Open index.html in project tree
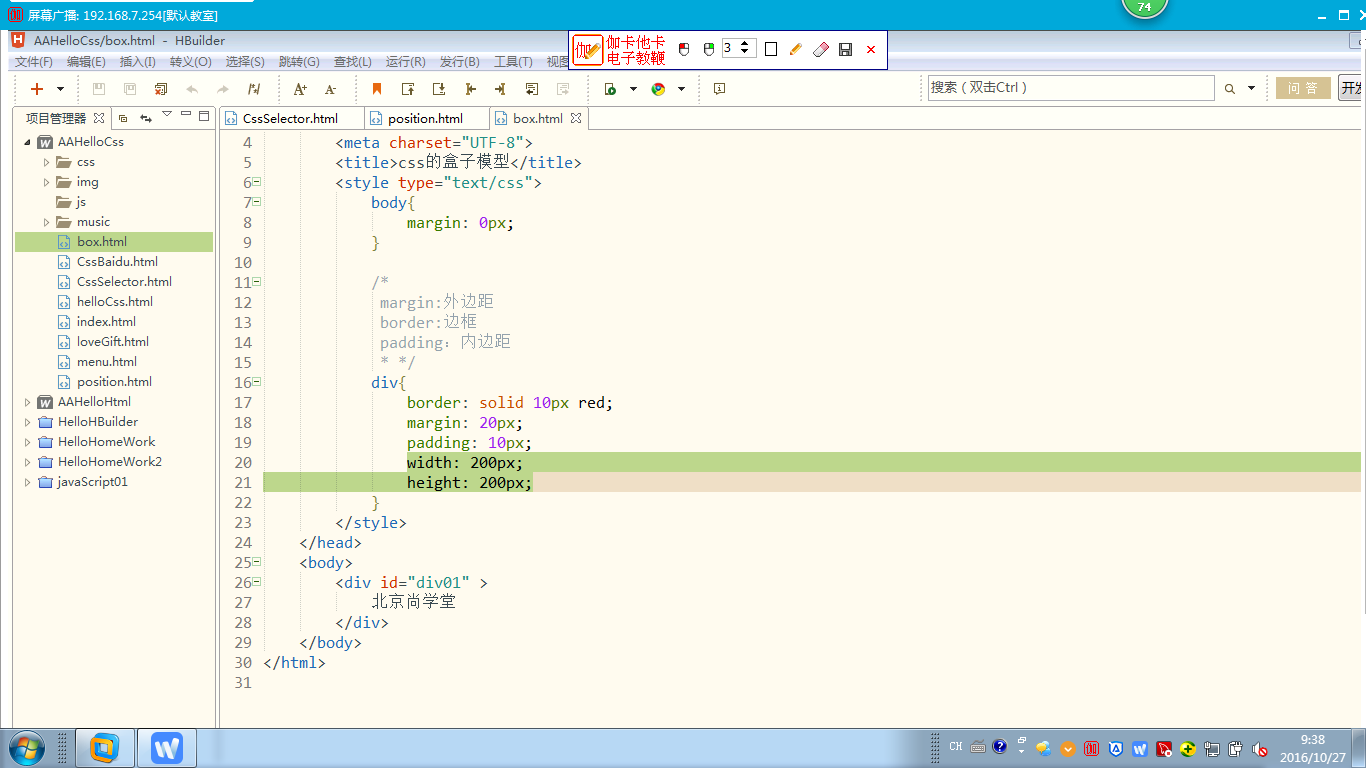 click(106, 322)
